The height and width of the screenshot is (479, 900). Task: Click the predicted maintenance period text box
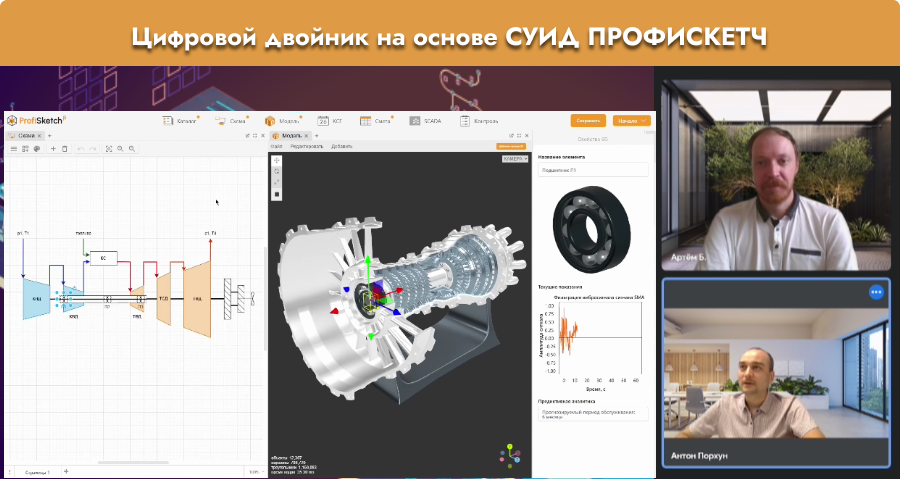593,414
